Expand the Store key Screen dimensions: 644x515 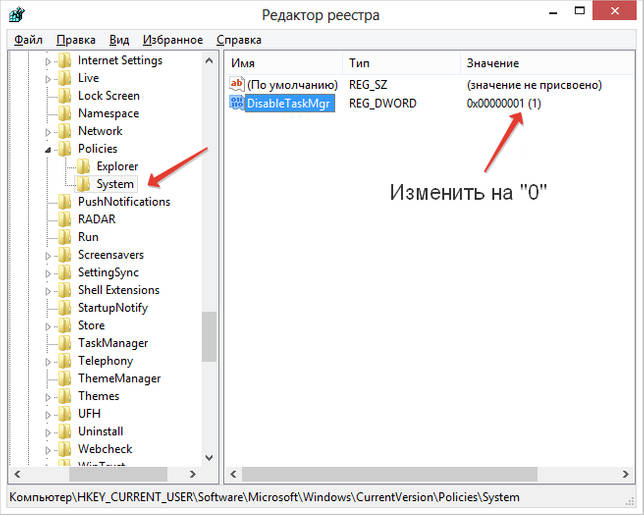tap(48, 326)
